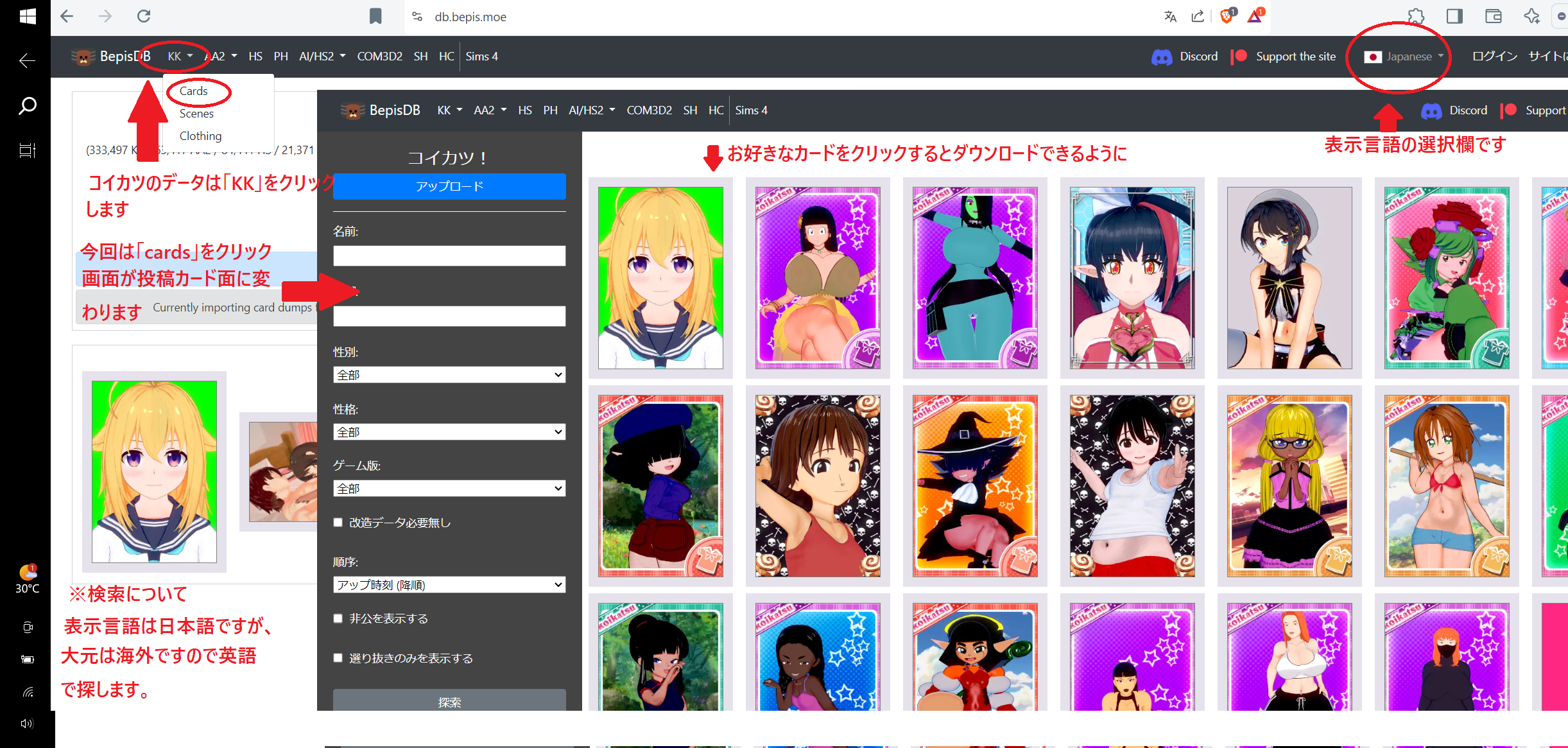Open the blonde twin-tail girl with glasses card
1568x748 pixels.
click(x=1289, y=486)
